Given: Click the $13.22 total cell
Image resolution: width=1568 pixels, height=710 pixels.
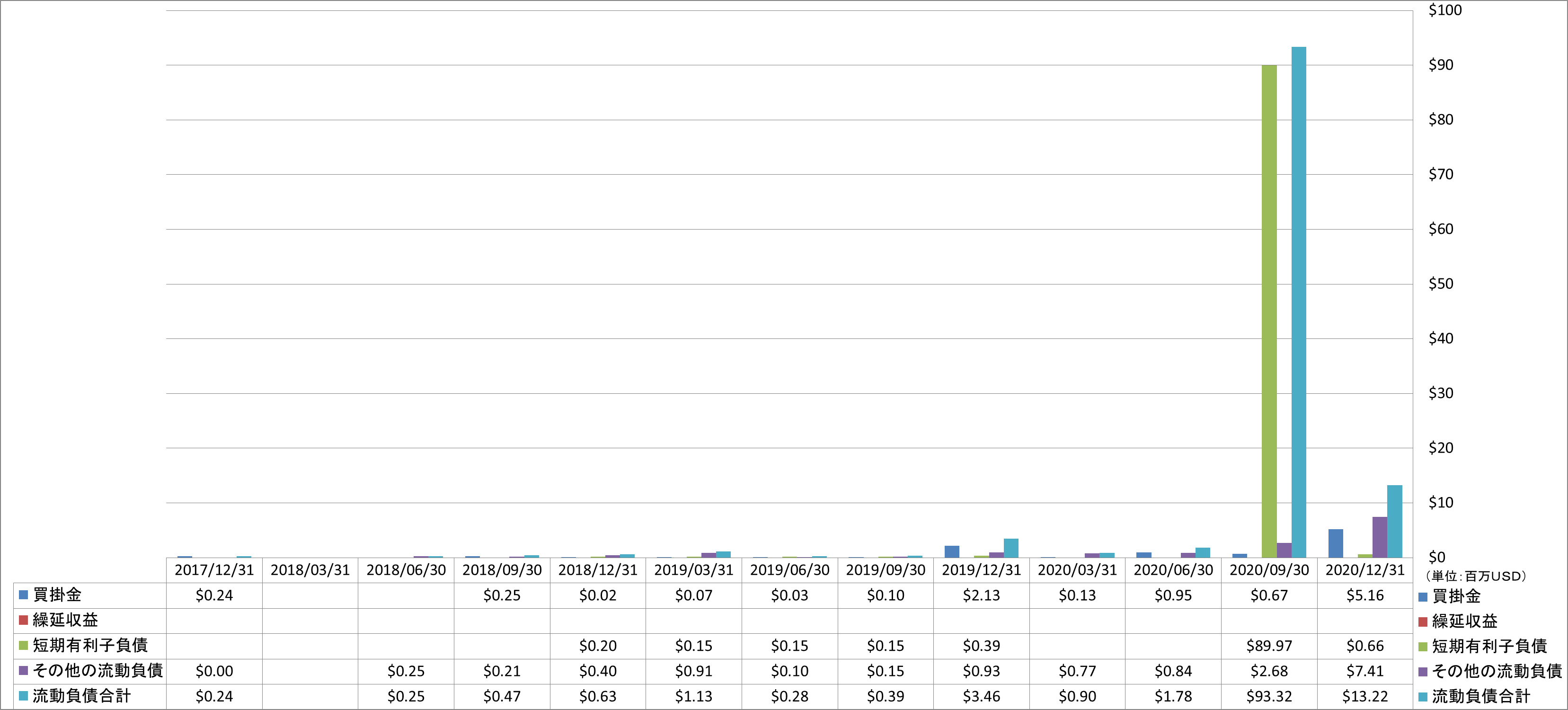Looking at the screenshot, I should click(1365, 696).
